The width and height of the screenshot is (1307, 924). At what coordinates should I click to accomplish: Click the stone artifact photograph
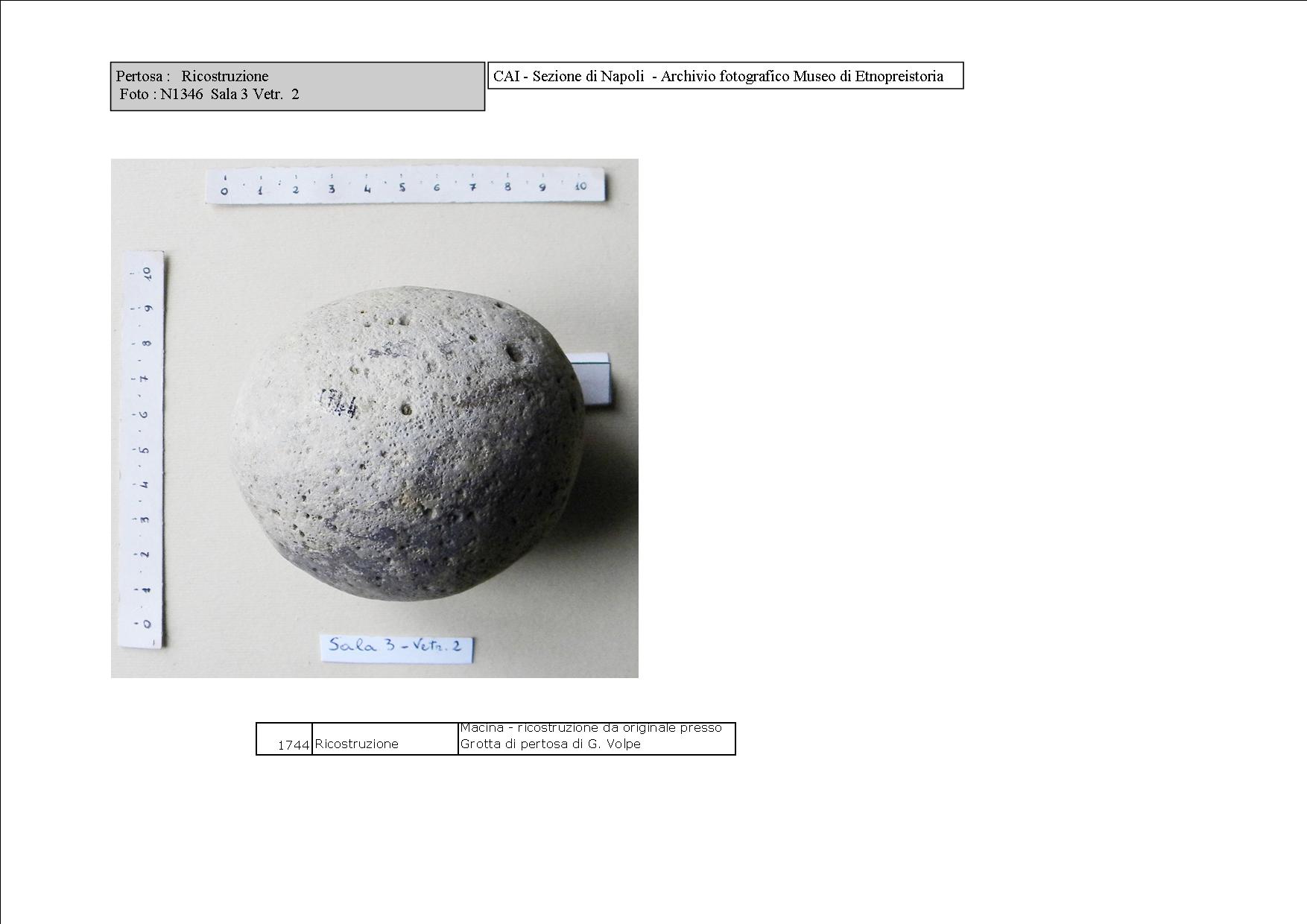click(x=375, y=418)
